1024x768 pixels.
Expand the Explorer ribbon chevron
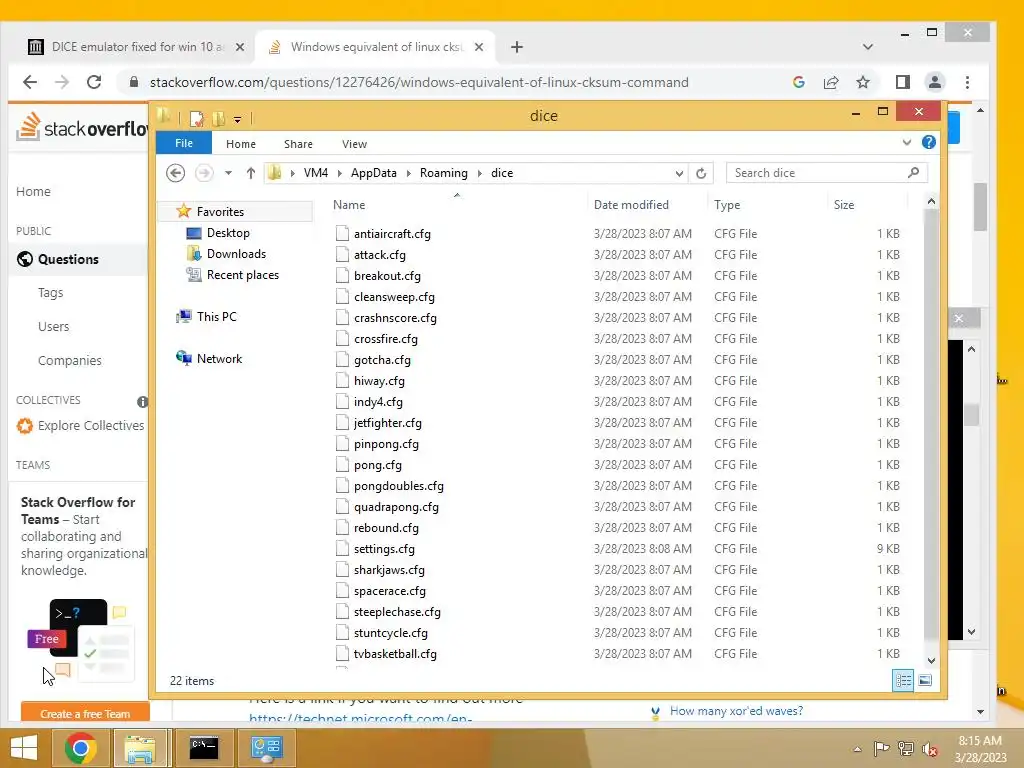click(x=906, y=142)
